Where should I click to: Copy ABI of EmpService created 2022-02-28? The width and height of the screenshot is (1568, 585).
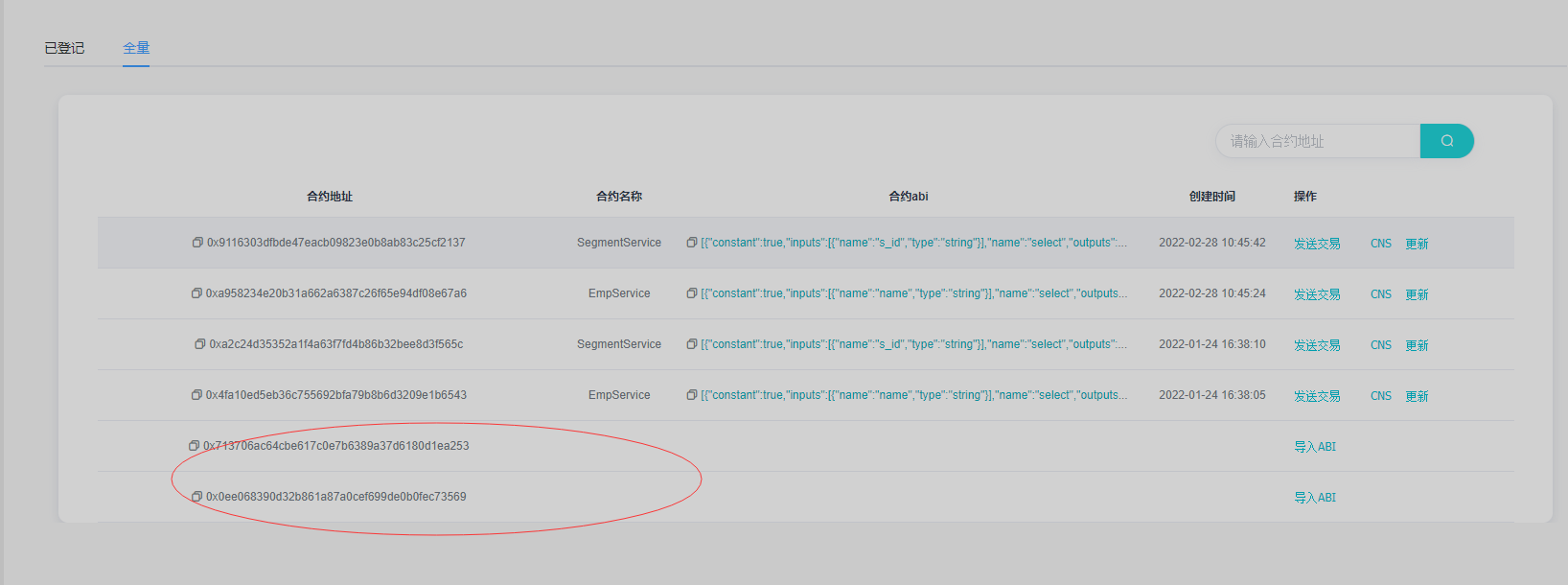pyautogui.click(x=692, y=293)
